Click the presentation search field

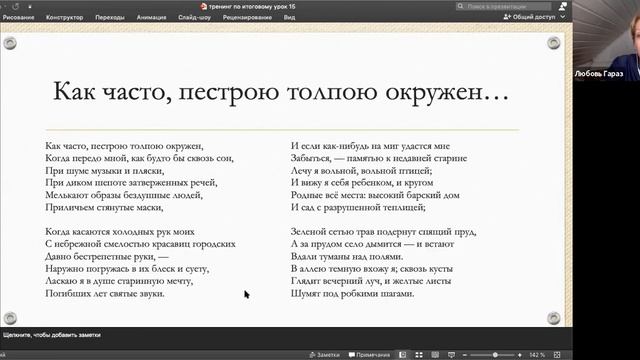[x=504, y=6]
